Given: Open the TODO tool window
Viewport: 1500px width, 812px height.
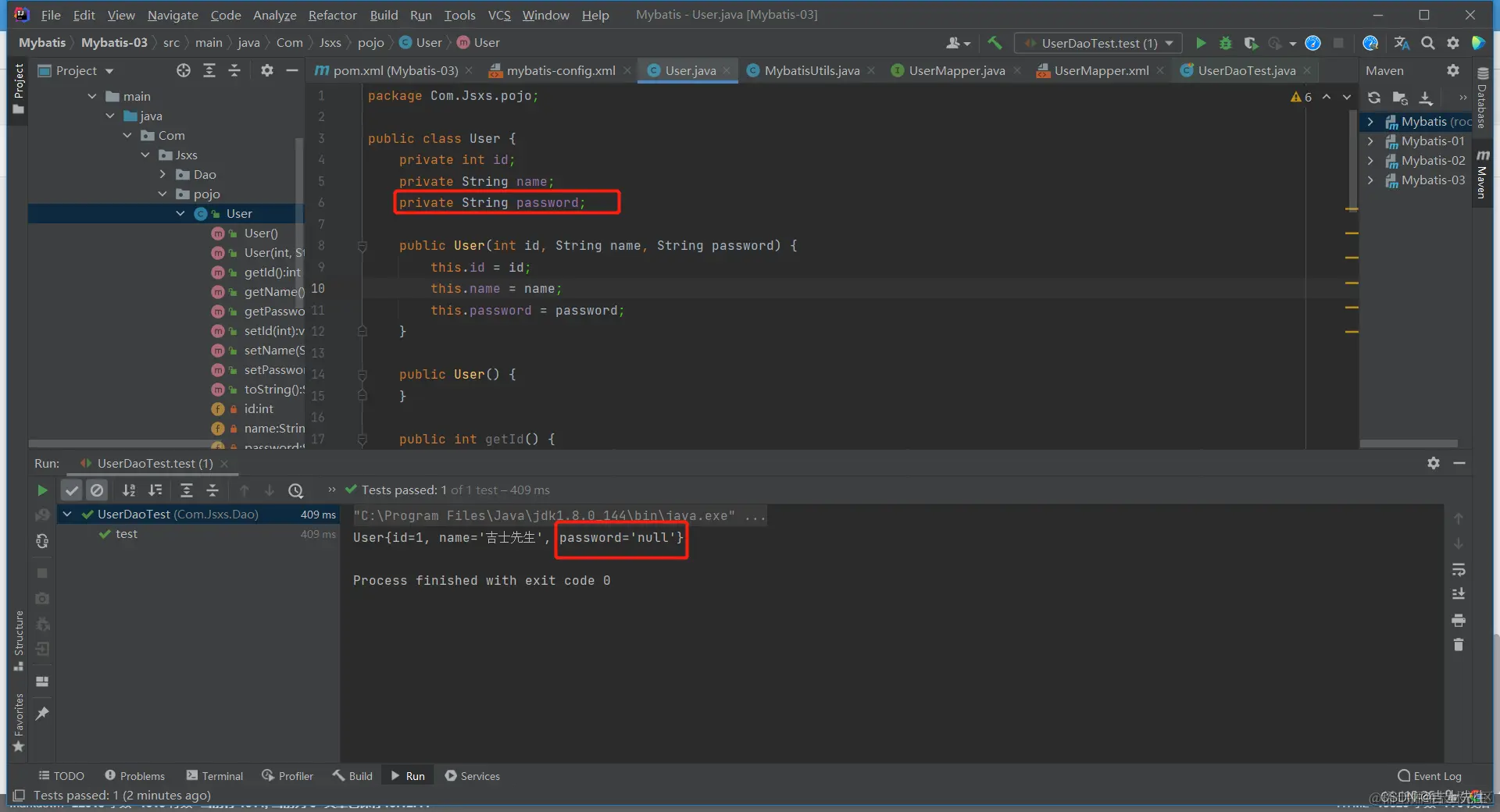Looking at the screenshot, I should click(x=61, y=776).
